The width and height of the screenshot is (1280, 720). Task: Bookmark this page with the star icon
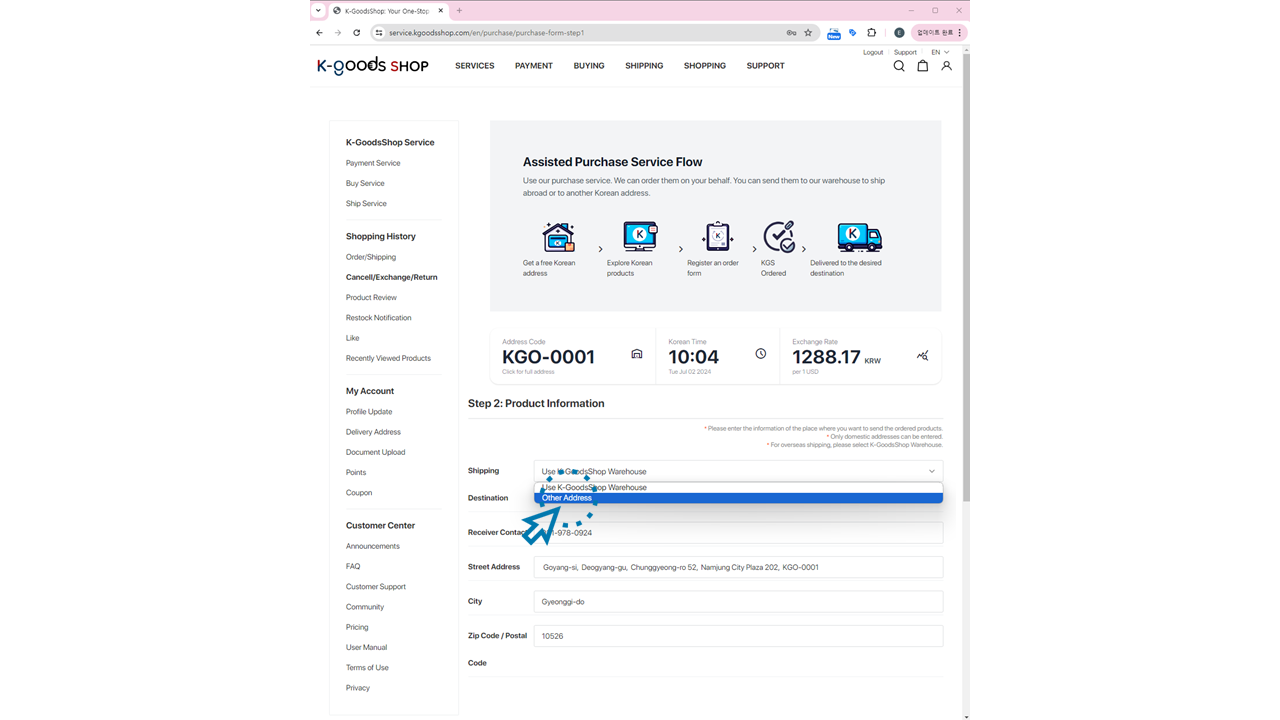[x=808, y=33]
